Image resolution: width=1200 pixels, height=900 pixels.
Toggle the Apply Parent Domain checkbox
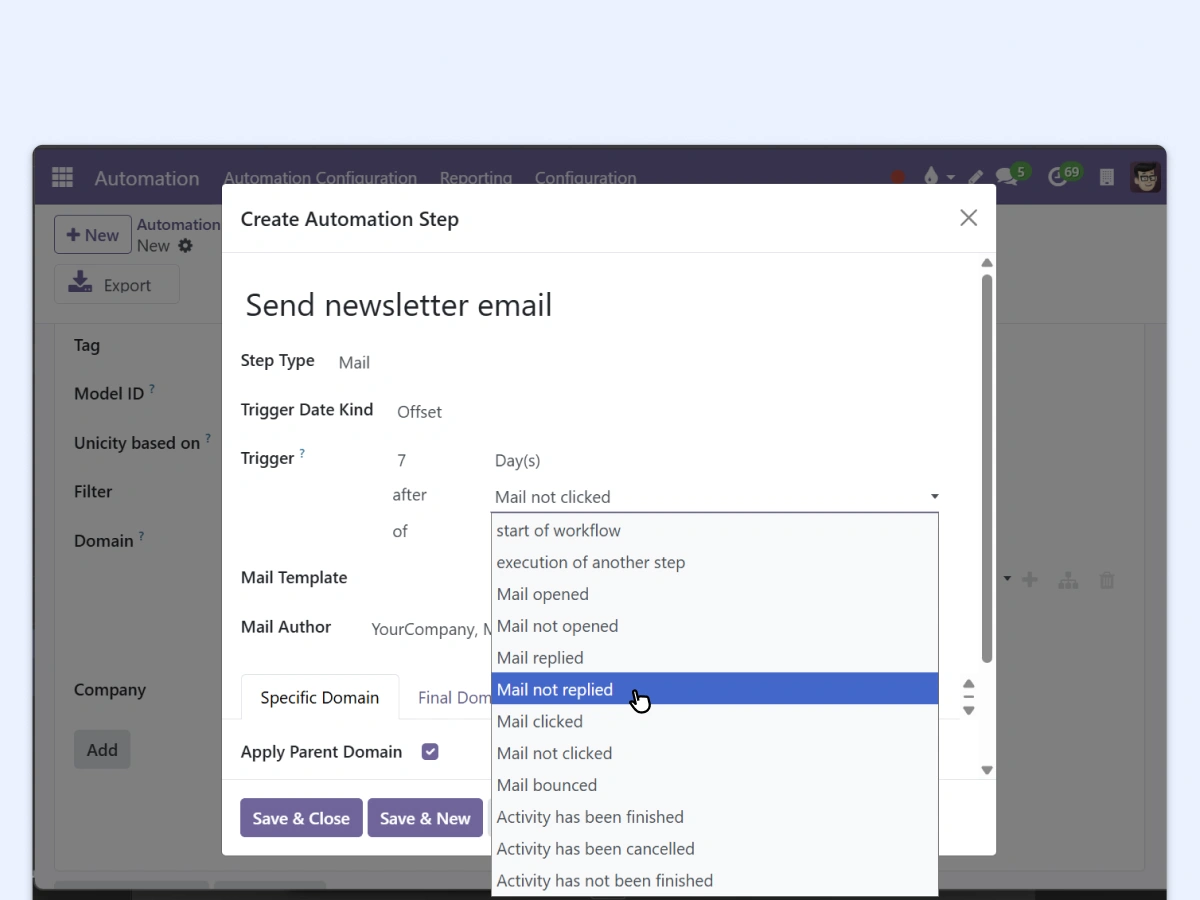click(x=430, y=752)
